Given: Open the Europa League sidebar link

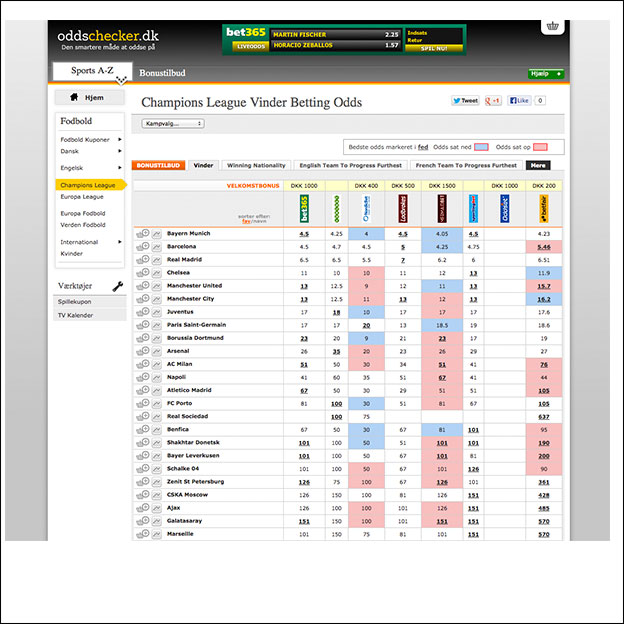Looking at the screenshot, I should 82,197.
